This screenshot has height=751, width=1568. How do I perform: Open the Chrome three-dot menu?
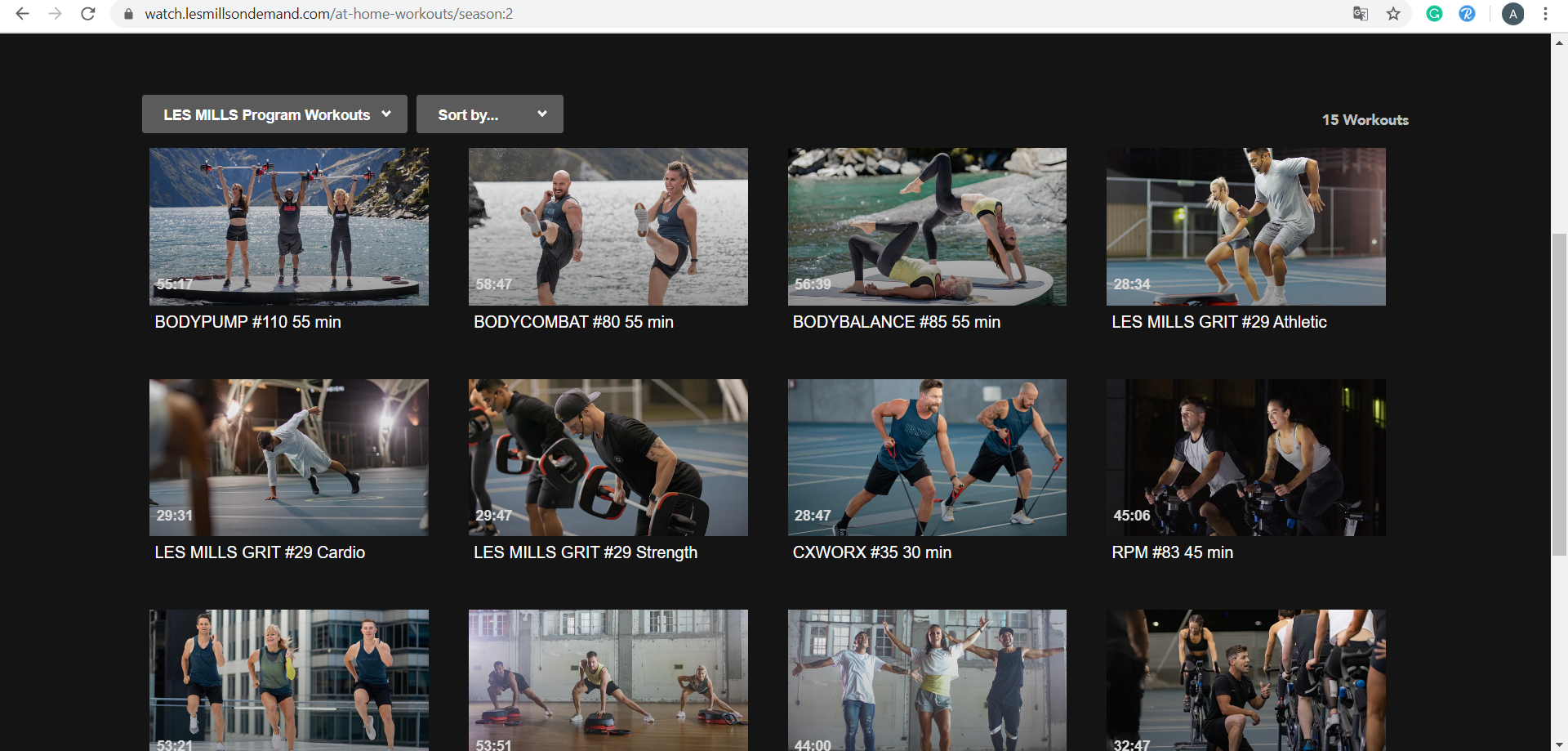tap(1545, 14)
